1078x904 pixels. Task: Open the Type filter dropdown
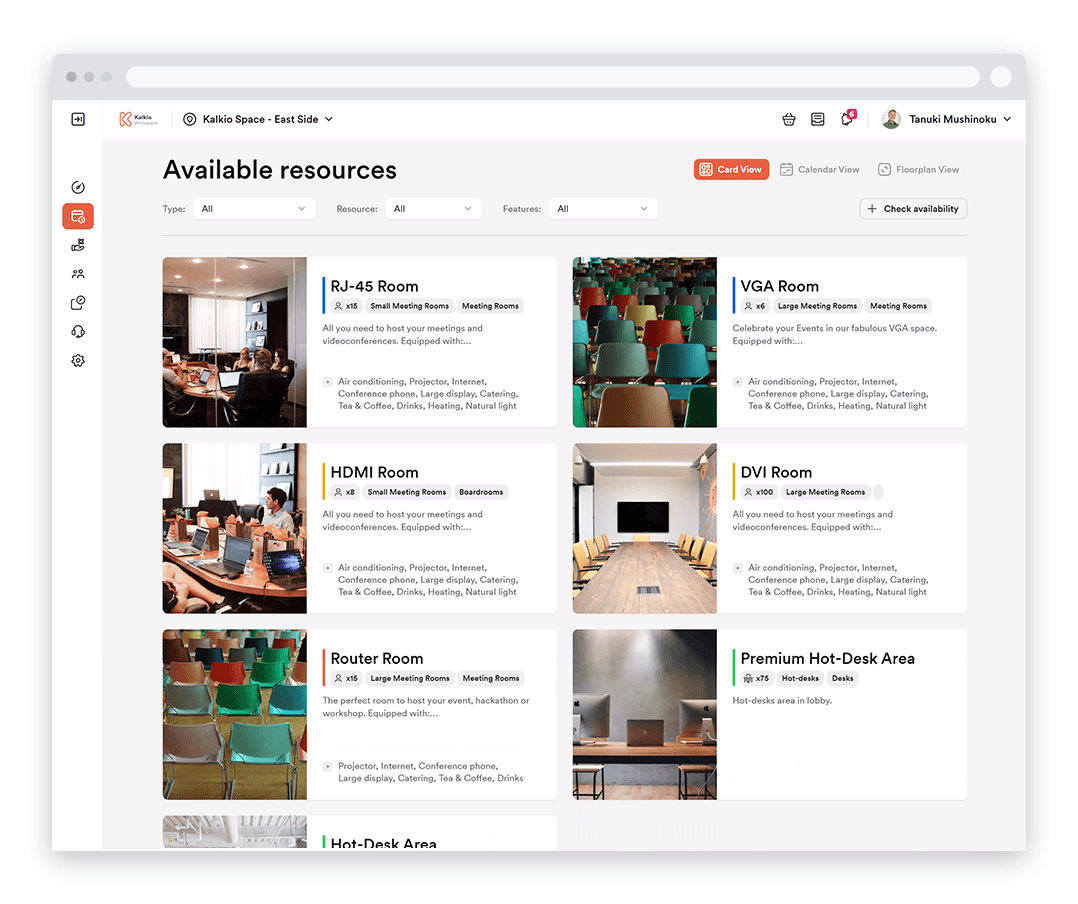[254, 209]
